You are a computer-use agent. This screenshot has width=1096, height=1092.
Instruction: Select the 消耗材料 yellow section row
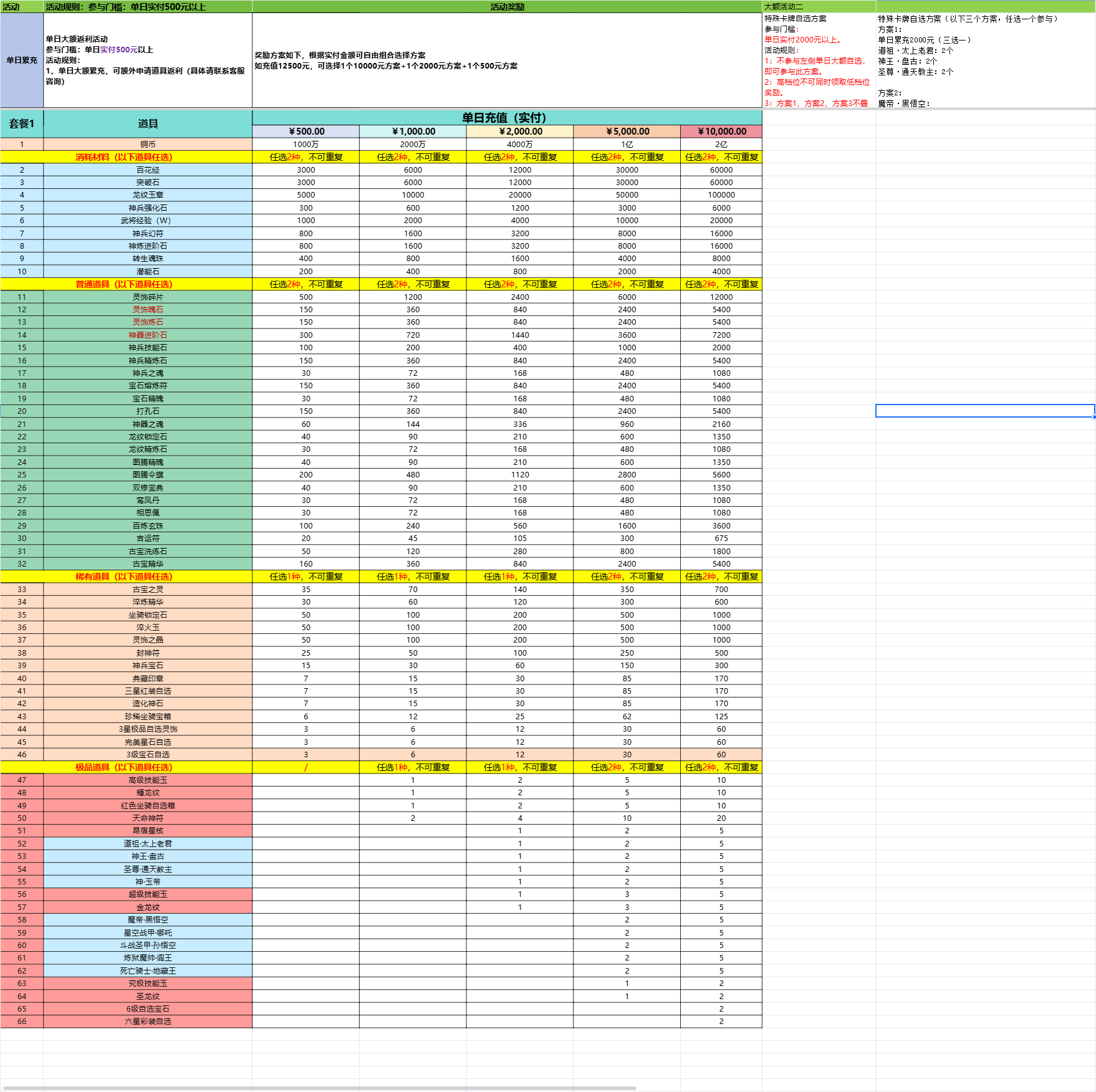(x=125, y=157)
